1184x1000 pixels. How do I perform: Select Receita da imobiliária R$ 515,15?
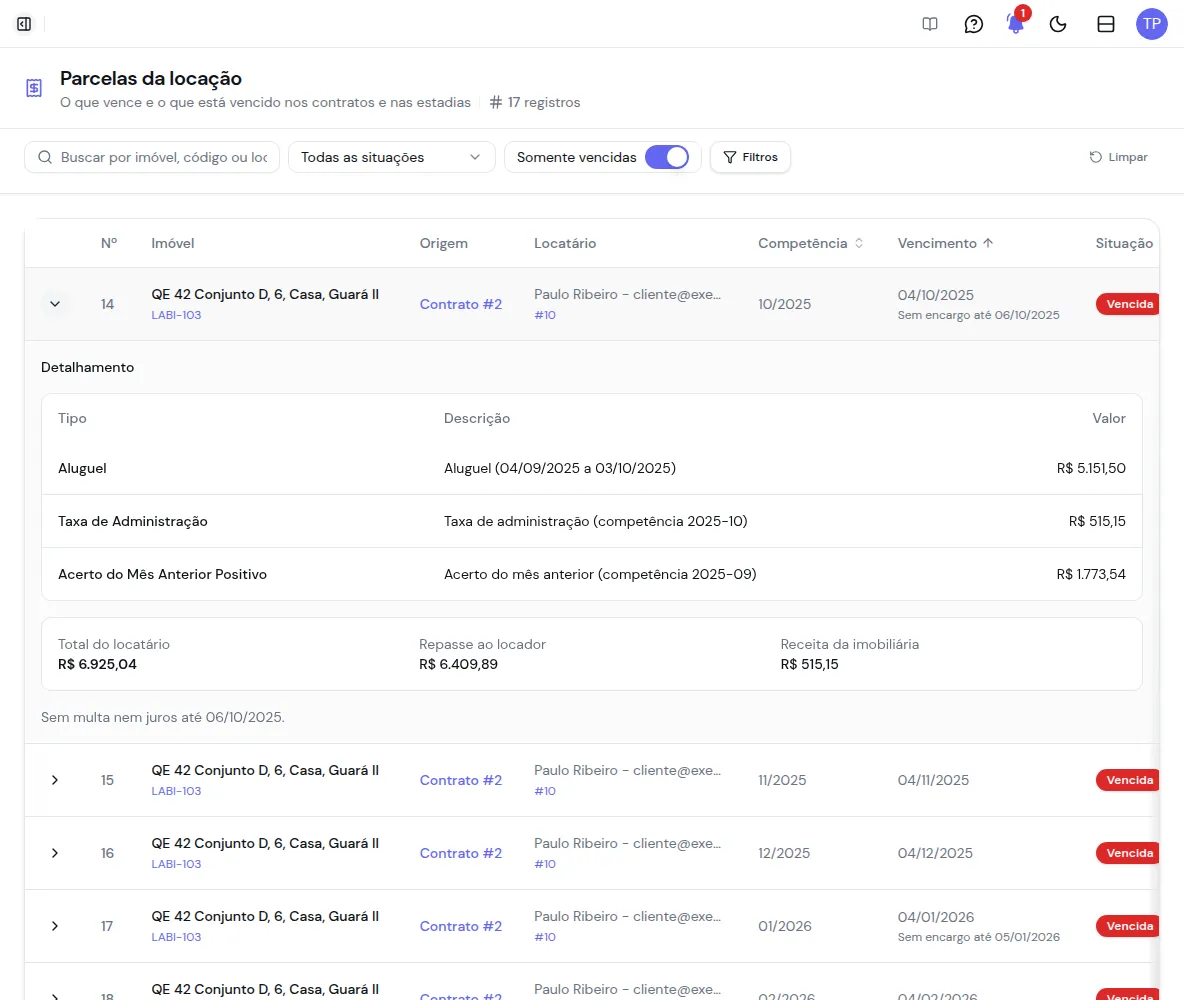click(809, 665)
